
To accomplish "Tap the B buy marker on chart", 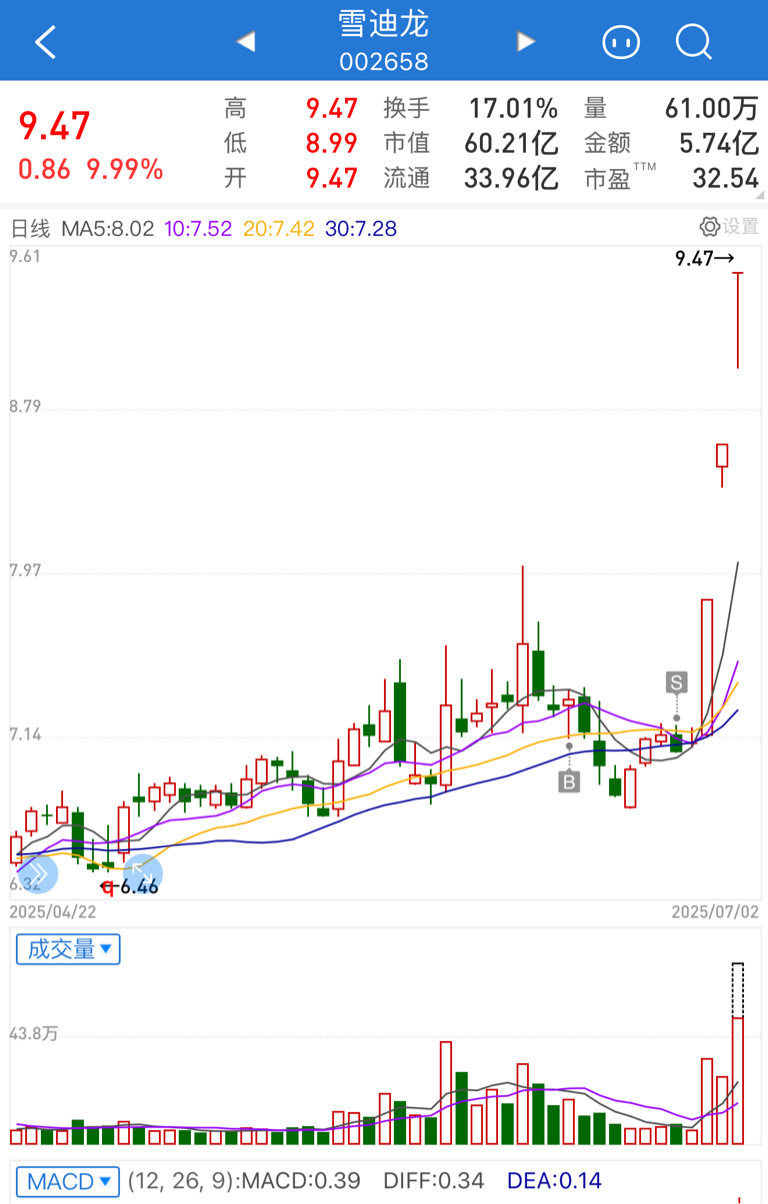I will pyautogui.click(x=569, y=782).
